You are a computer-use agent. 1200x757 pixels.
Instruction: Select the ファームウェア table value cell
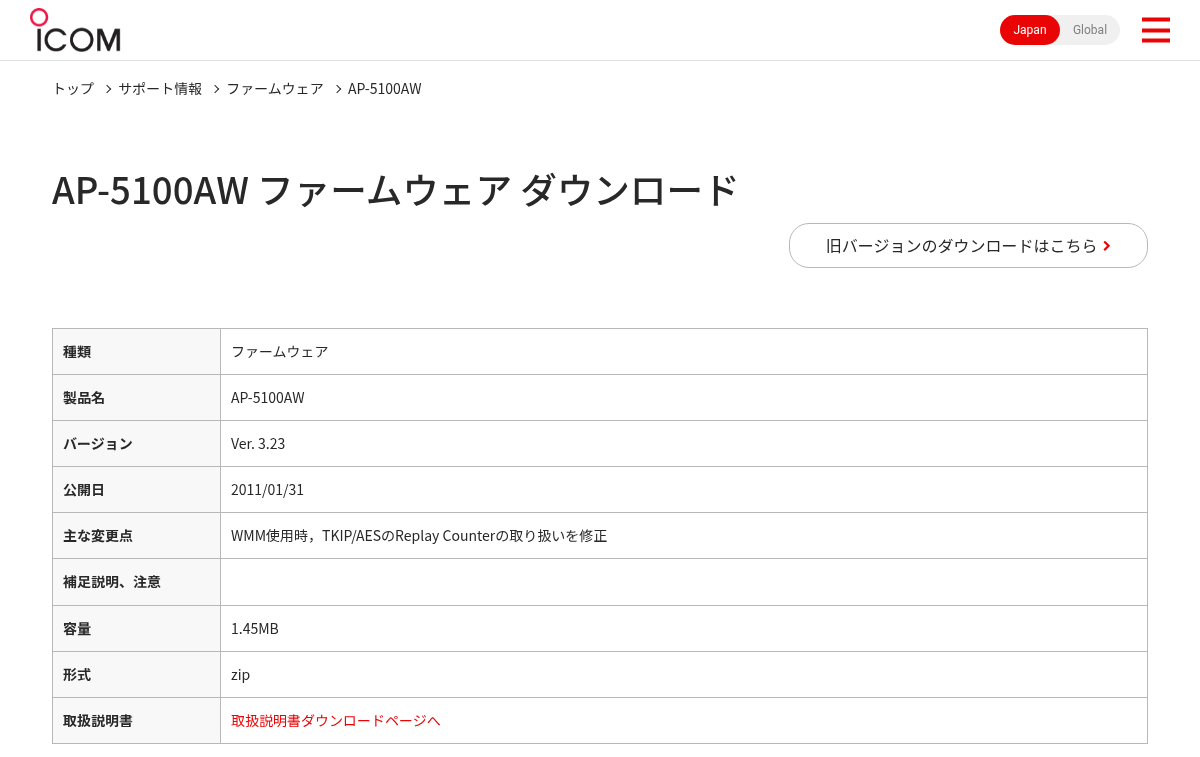click(684, 351)
